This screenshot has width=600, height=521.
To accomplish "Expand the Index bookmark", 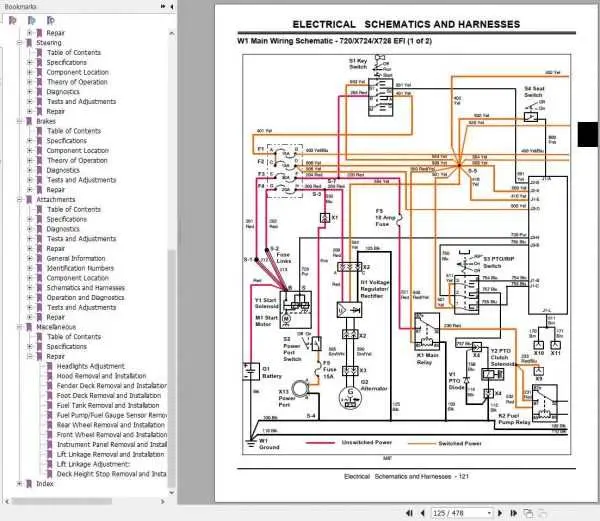I will click(x=19, y=484).
